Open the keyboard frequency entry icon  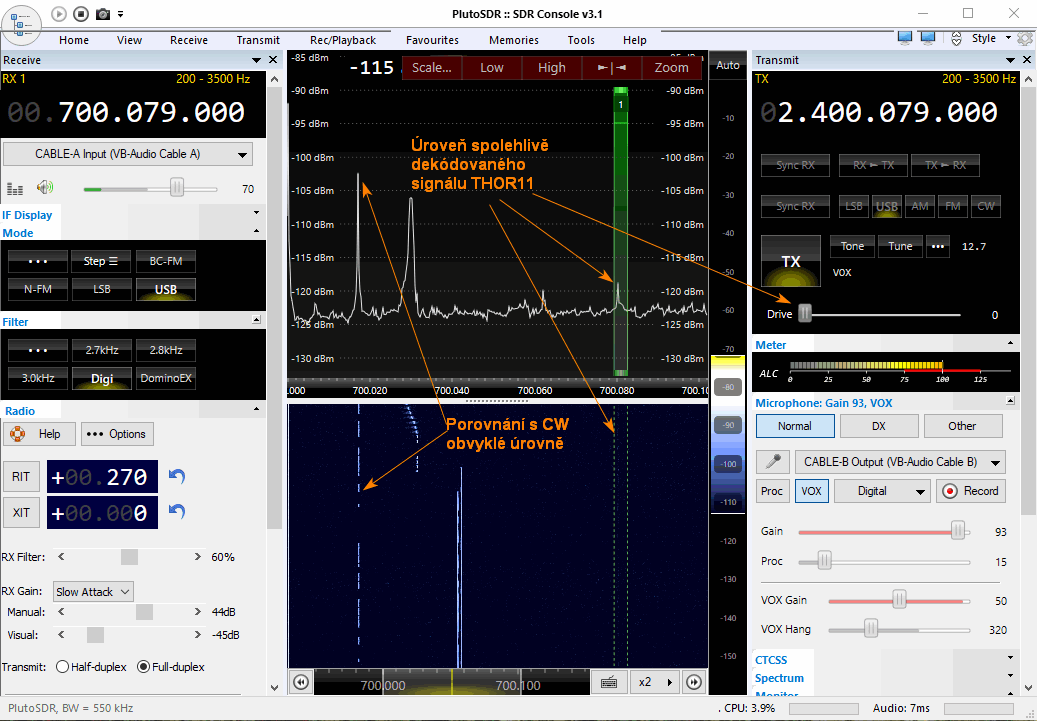(x=608, y=682)
